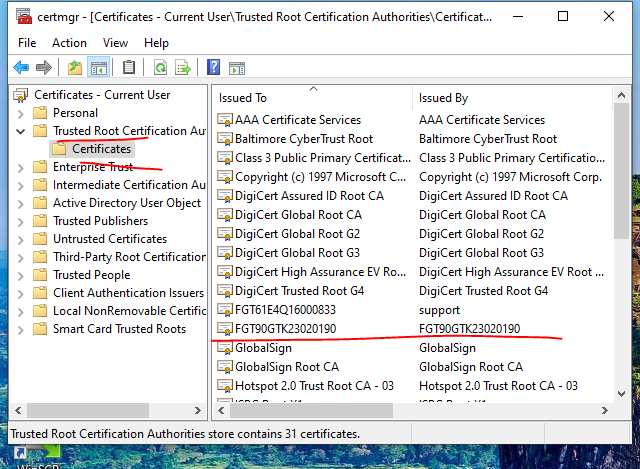
Task: Click certificate list horizontal scrollbar right arrow
Action: (604, 410)
